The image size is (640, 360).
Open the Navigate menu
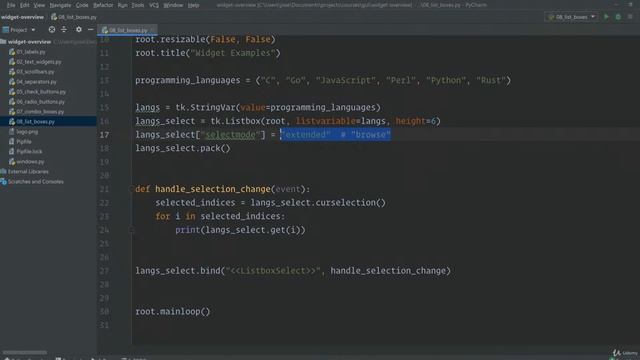coord(60,5)
